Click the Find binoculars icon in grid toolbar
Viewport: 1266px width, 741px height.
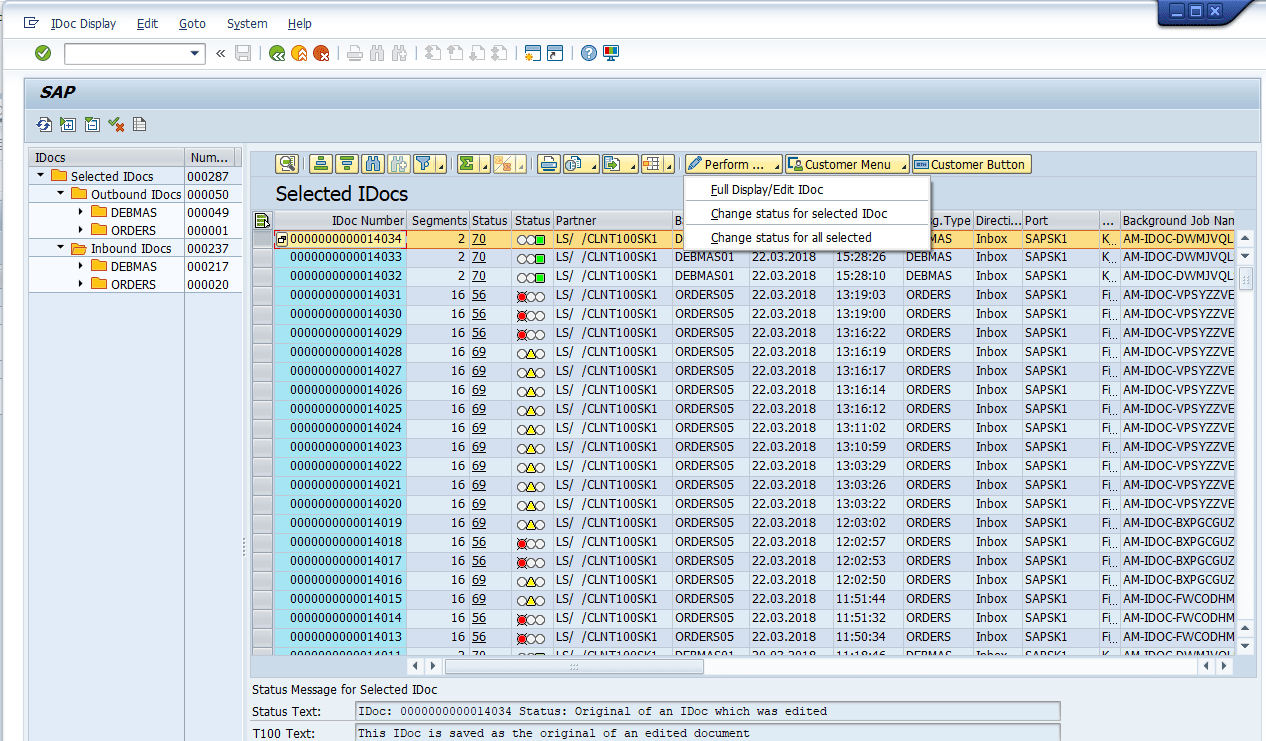[373, 164]
